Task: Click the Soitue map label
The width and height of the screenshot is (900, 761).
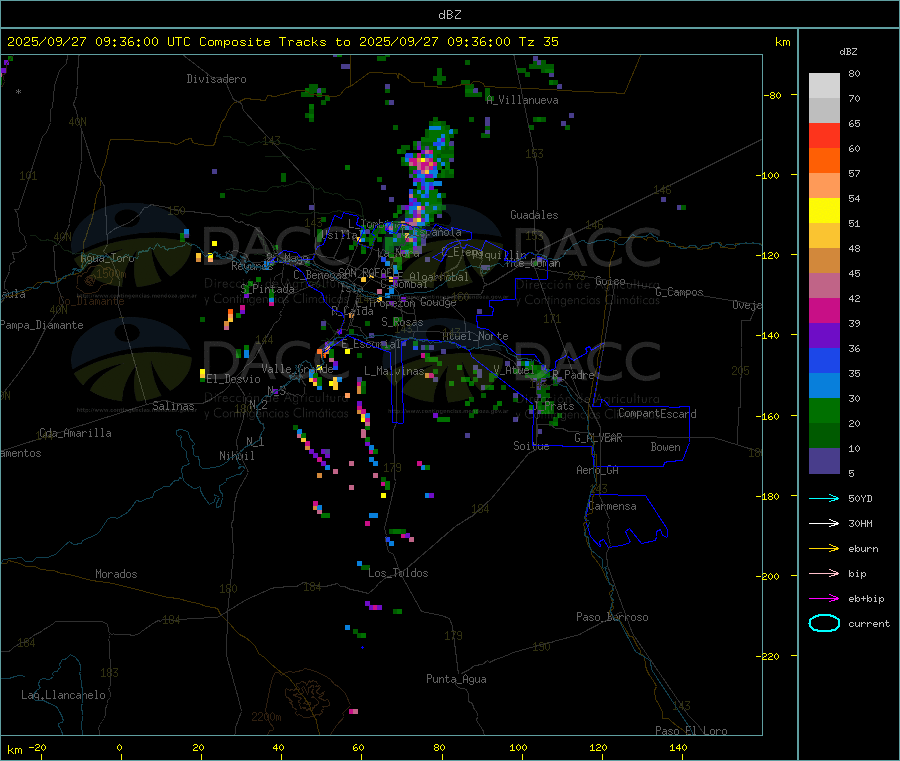Action: pyautogui.click(x=531, y=446)
